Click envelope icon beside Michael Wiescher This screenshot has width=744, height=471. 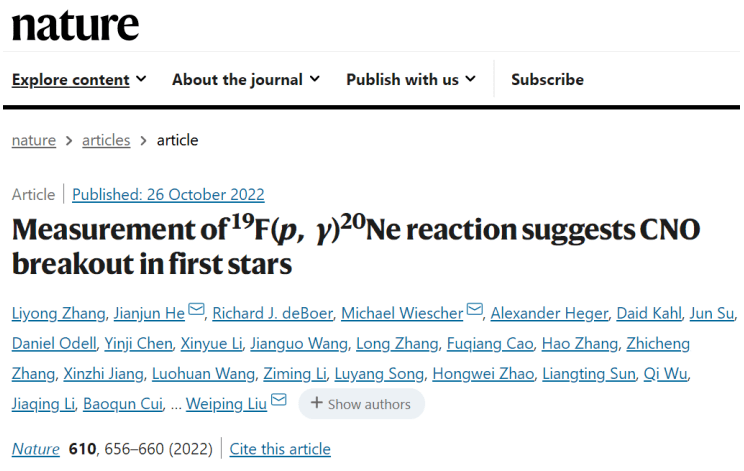pos(474,313)
